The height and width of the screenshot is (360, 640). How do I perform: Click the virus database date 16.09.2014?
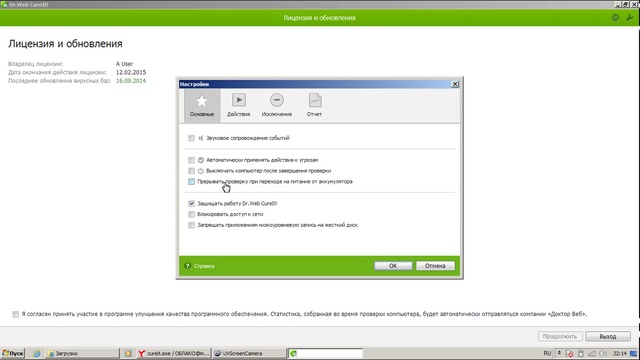131,81
